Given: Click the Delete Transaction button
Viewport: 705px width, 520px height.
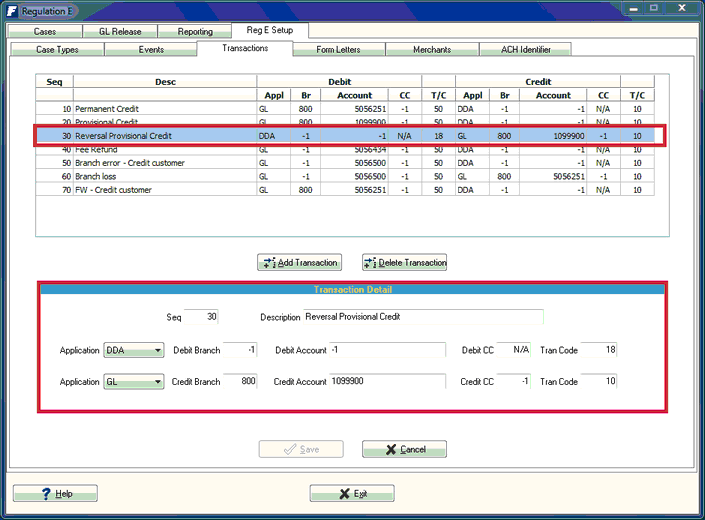Looking at the screenshot, I should click(x=404, y=263).
